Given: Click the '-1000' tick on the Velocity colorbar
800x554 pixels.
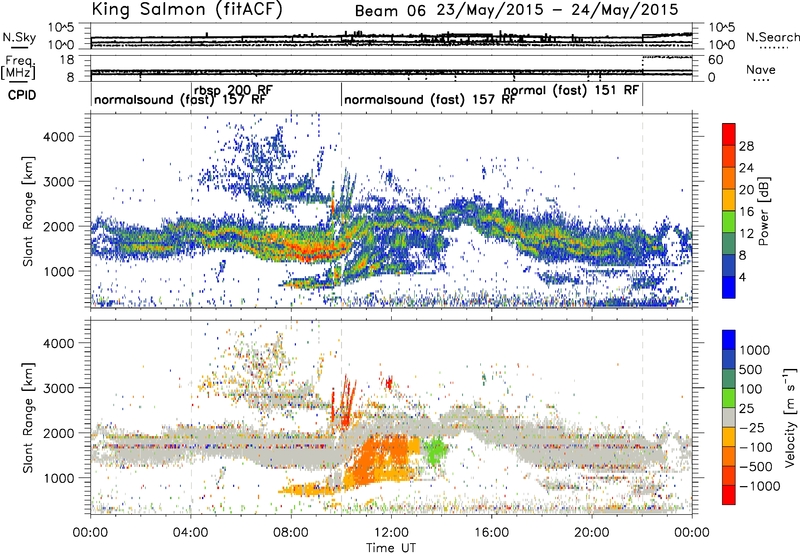Looking at the screenshot, I should point(760,486).
